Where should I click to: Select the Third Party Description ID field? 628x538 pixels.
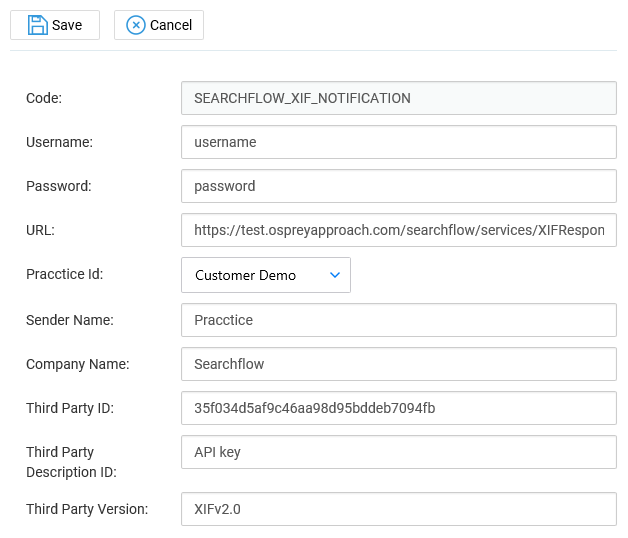point(399,452)
